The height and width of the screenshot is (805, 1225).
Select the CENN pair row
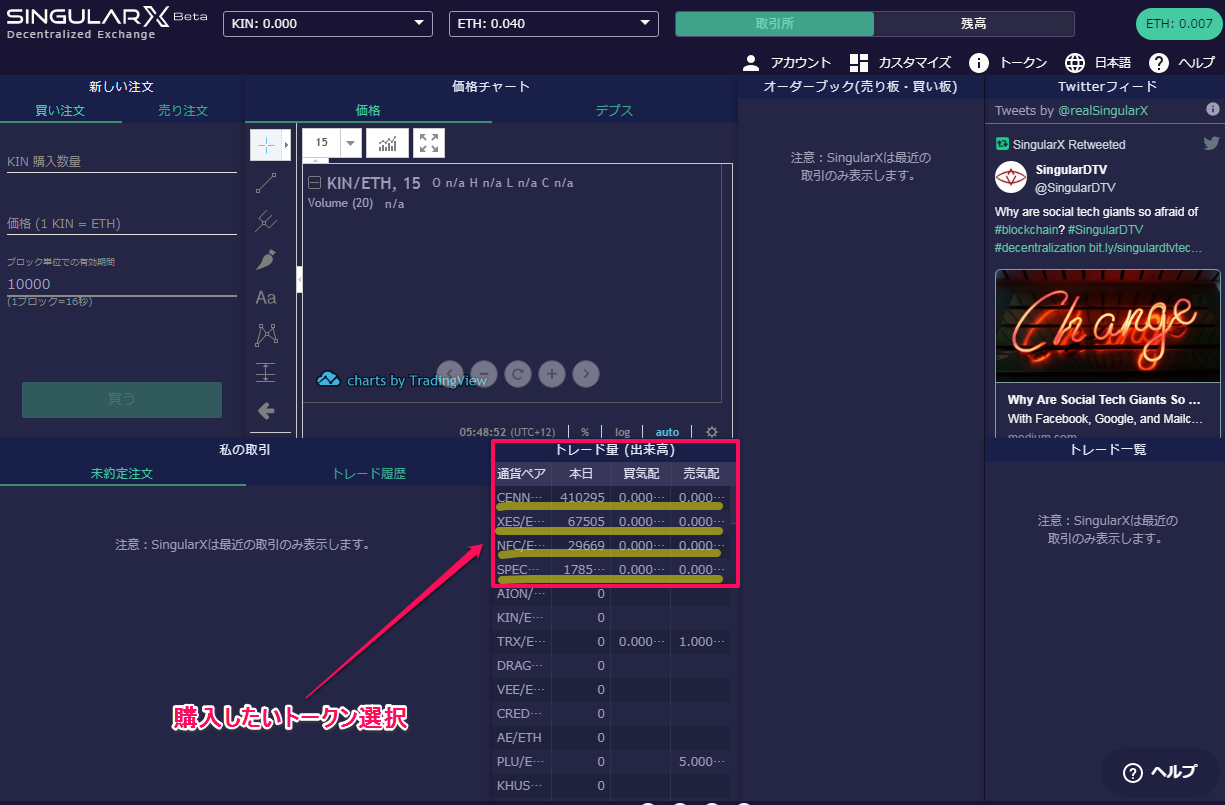pos(612,497)
